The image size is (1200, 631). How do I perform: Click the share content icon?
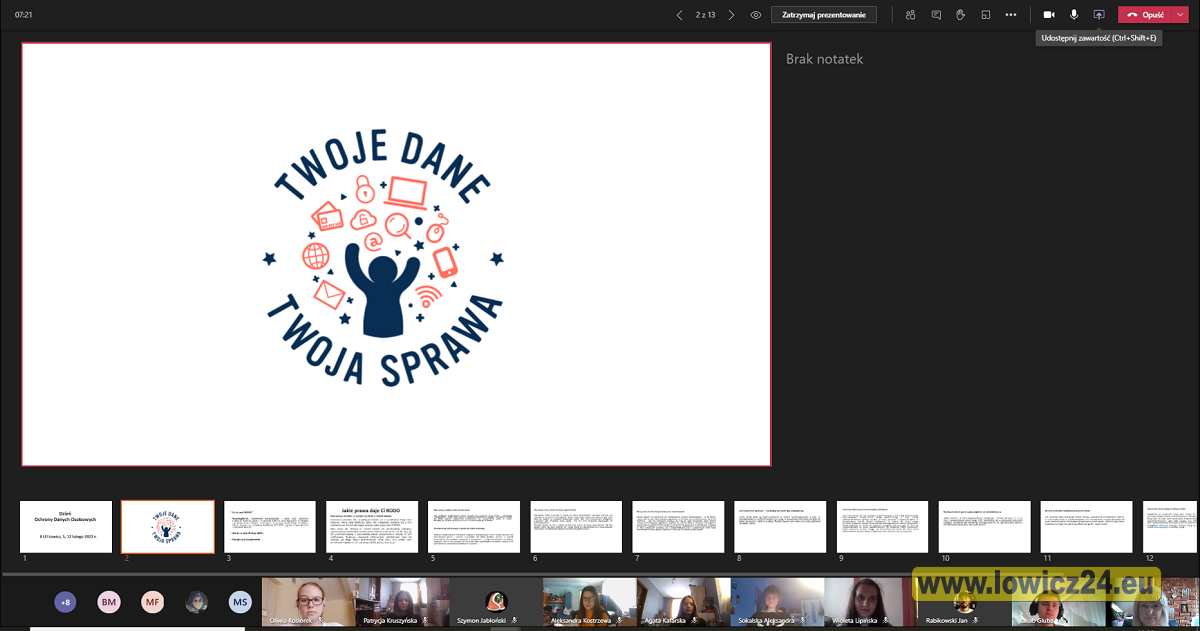click(x=1099, y=15)
